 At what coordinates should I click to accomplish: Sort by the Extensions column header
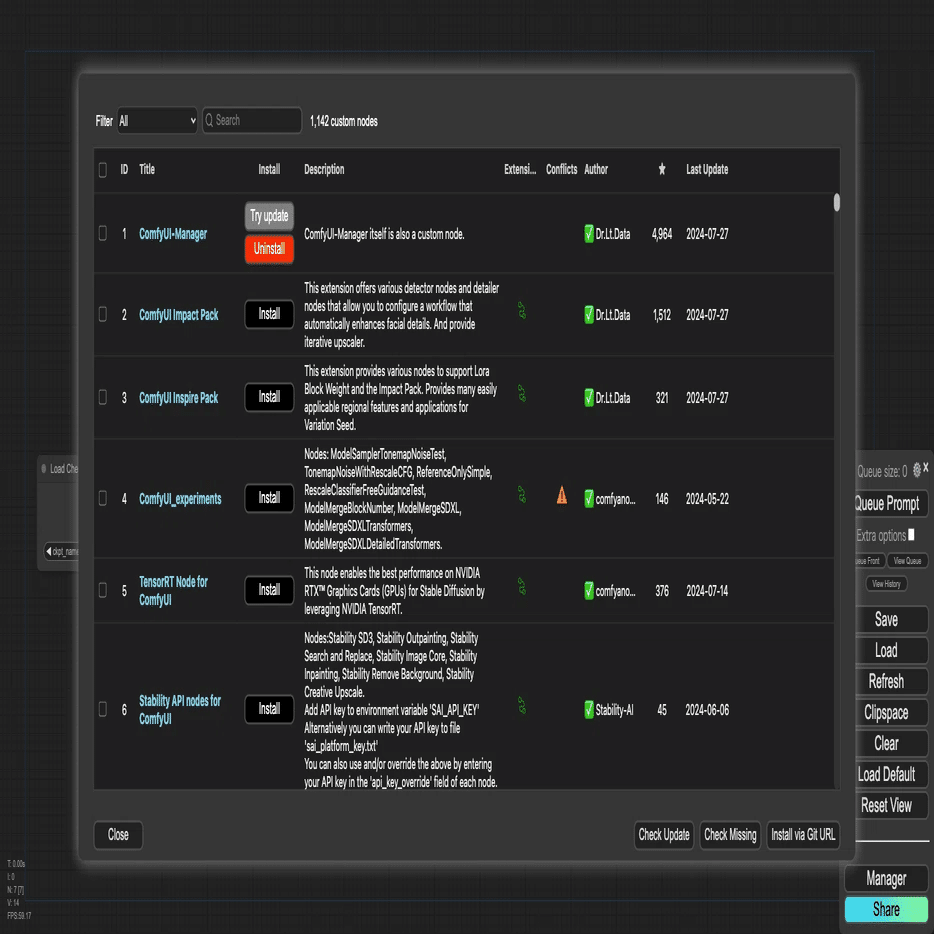(x=520, y=169)
